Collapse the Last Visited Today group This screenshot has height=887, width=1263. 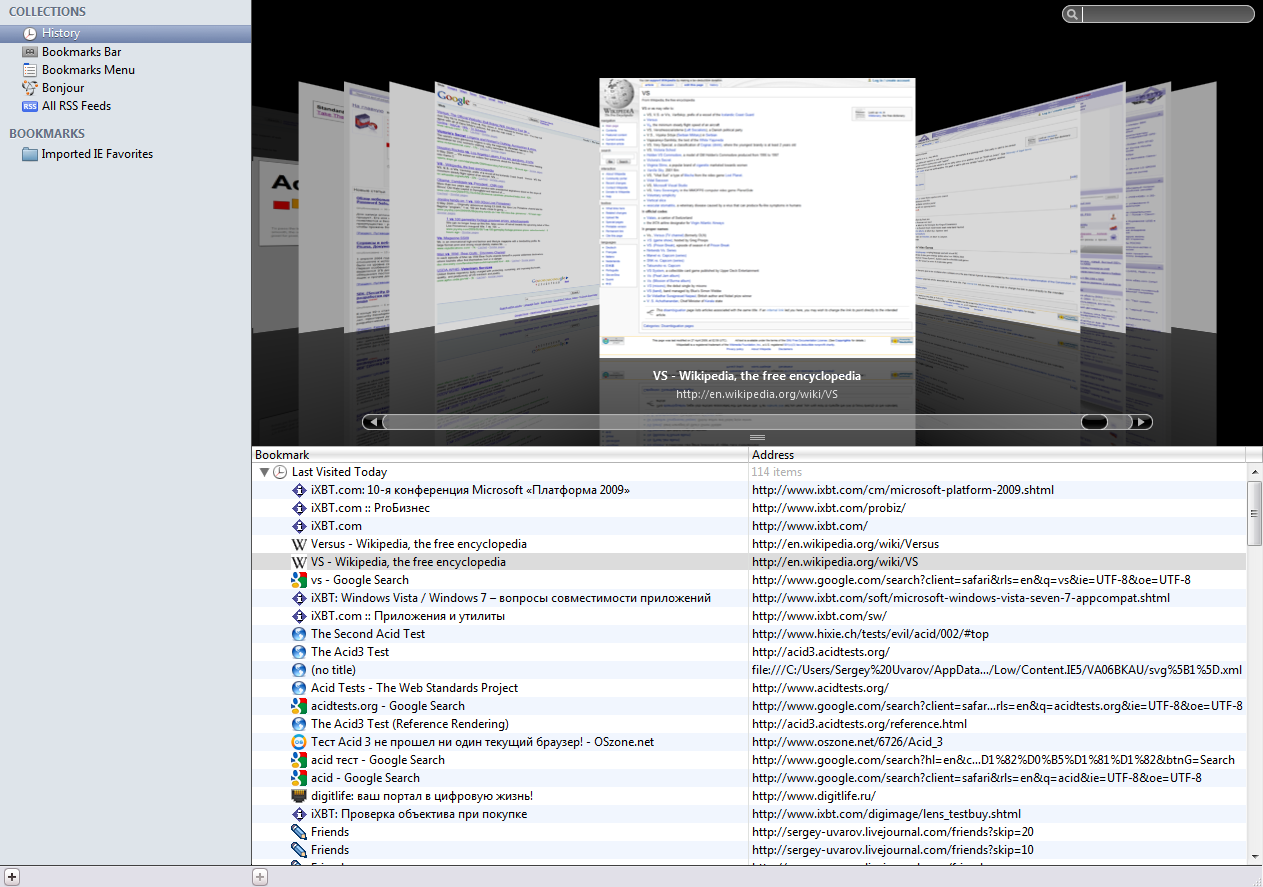[x=264, y=472]
